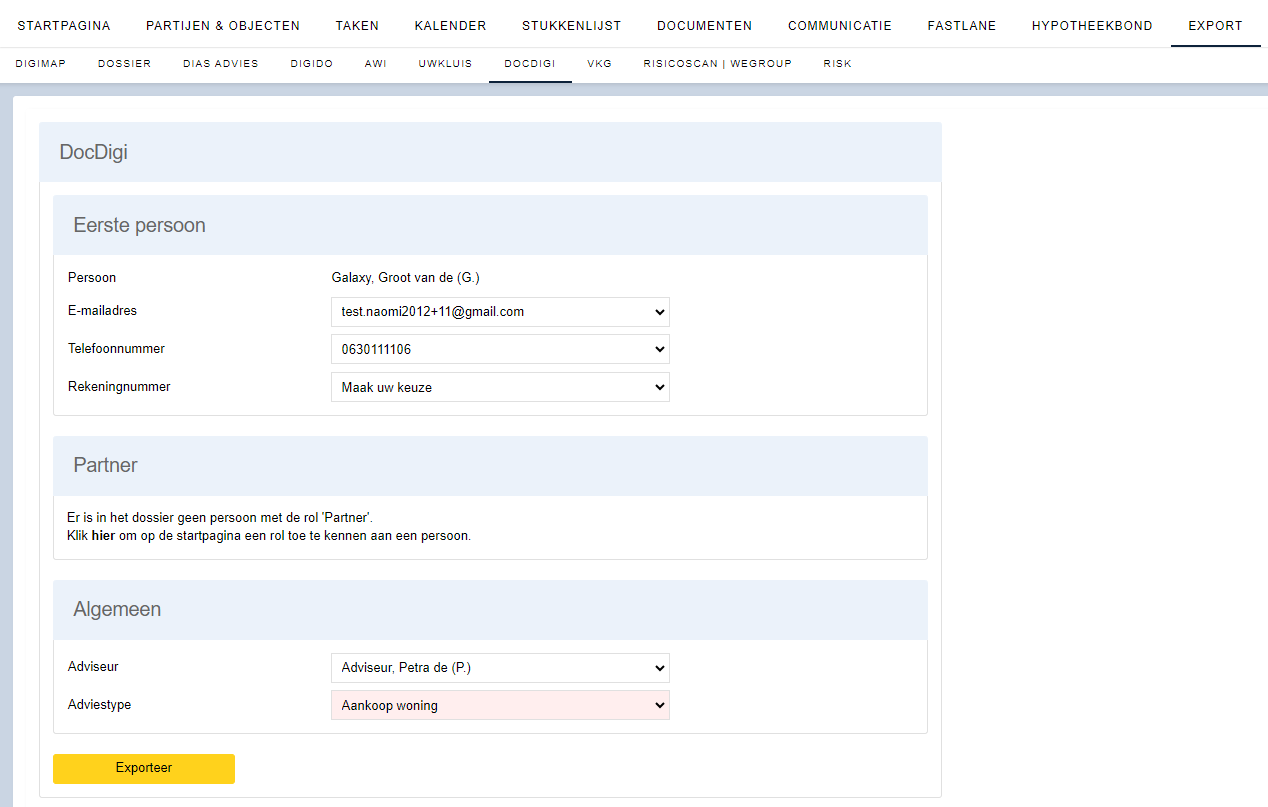Switch to Dias Advies sub-tab
The width and height of the screenshot is (1268, 807).
[x=221, y=63]
